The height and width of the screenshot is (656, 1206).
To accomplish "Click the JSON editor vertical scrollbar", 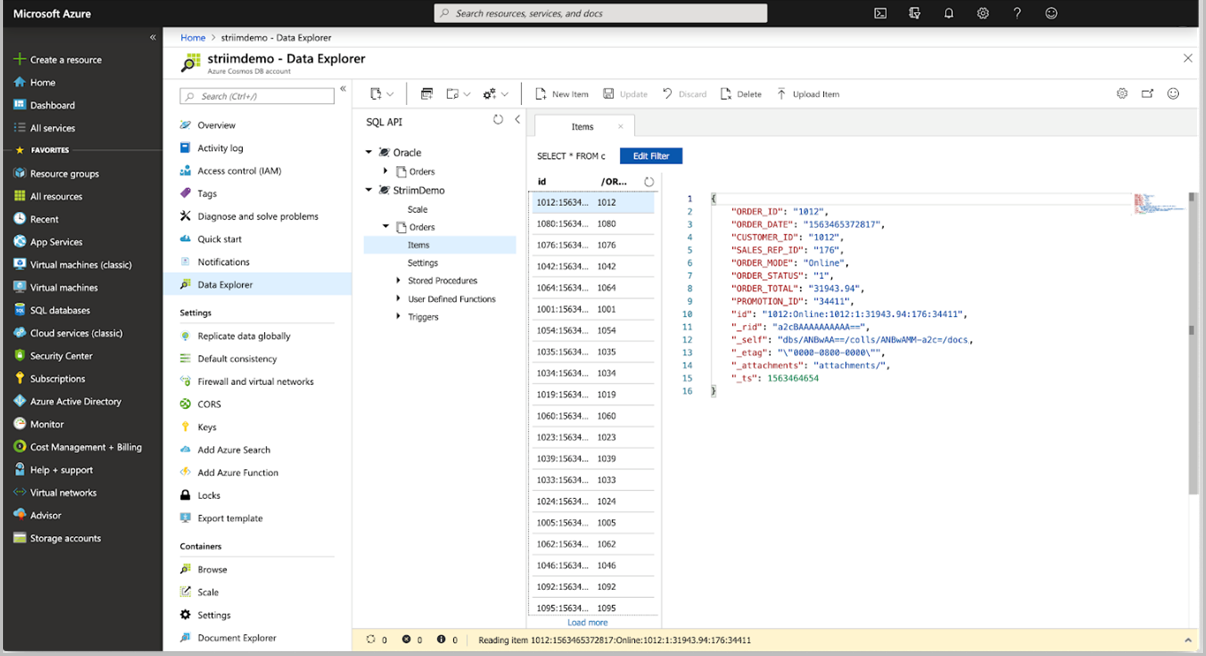I will coord(1191,330).
